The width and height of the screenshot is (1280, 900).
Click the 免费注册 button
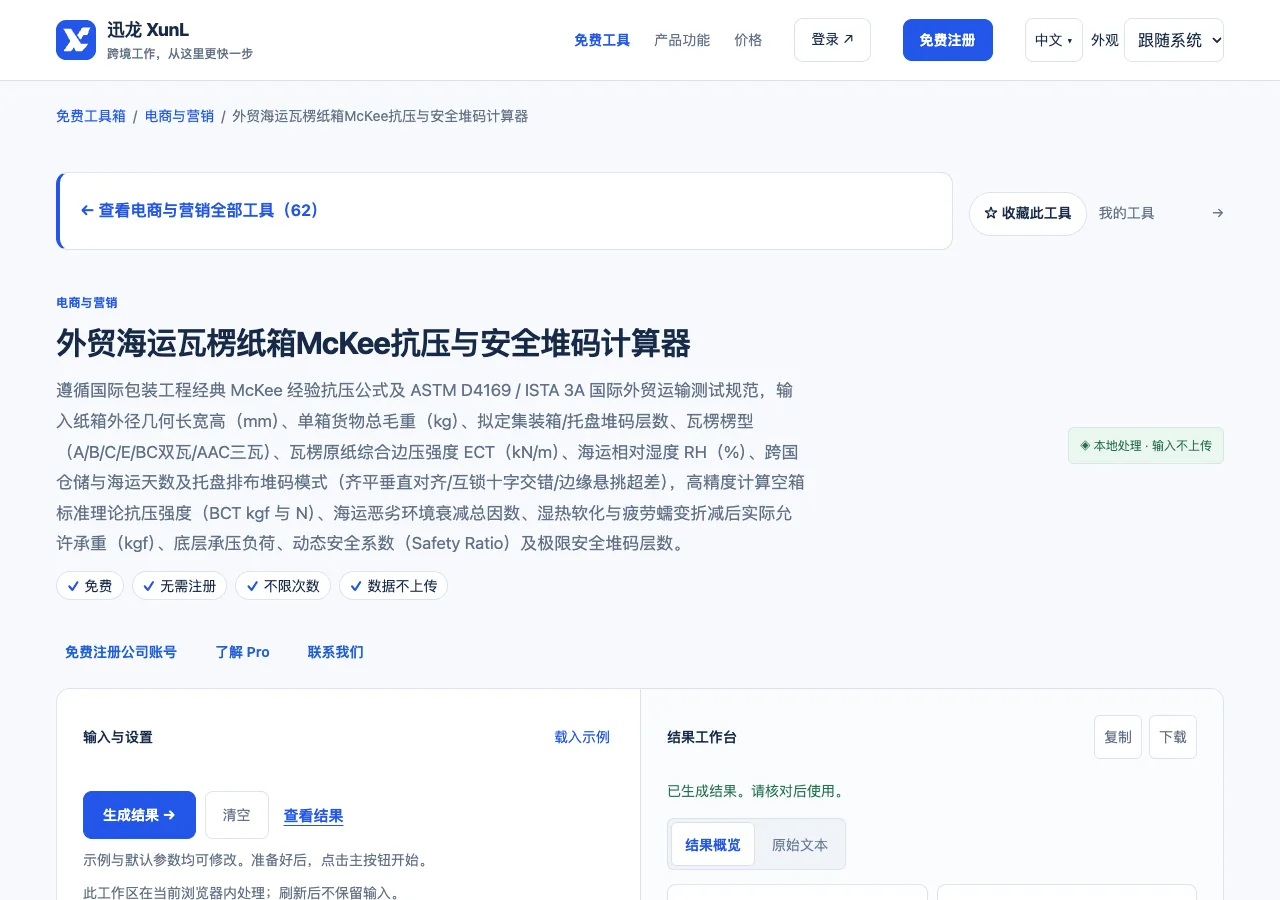(948, 40)
